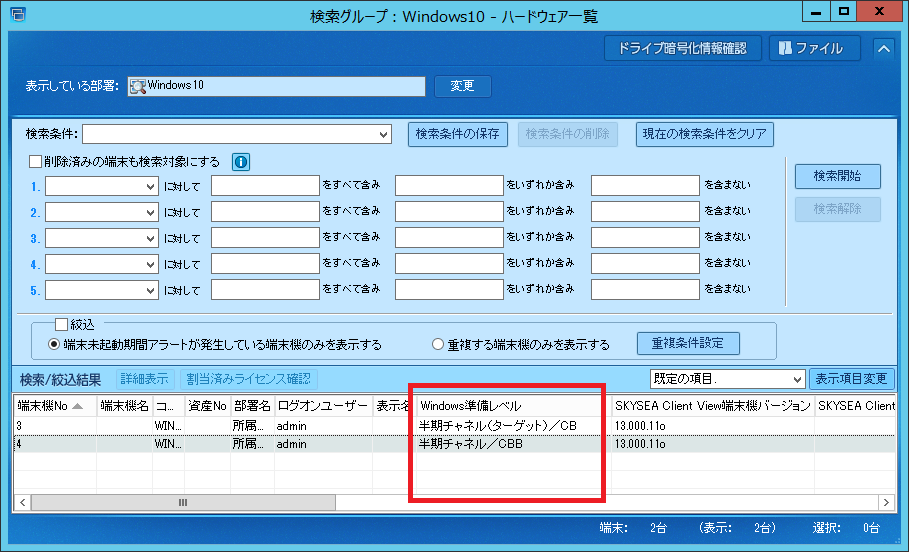Click row 1 を含まない input field
Screen dimensions: 909x552
(x=645, y=186)
